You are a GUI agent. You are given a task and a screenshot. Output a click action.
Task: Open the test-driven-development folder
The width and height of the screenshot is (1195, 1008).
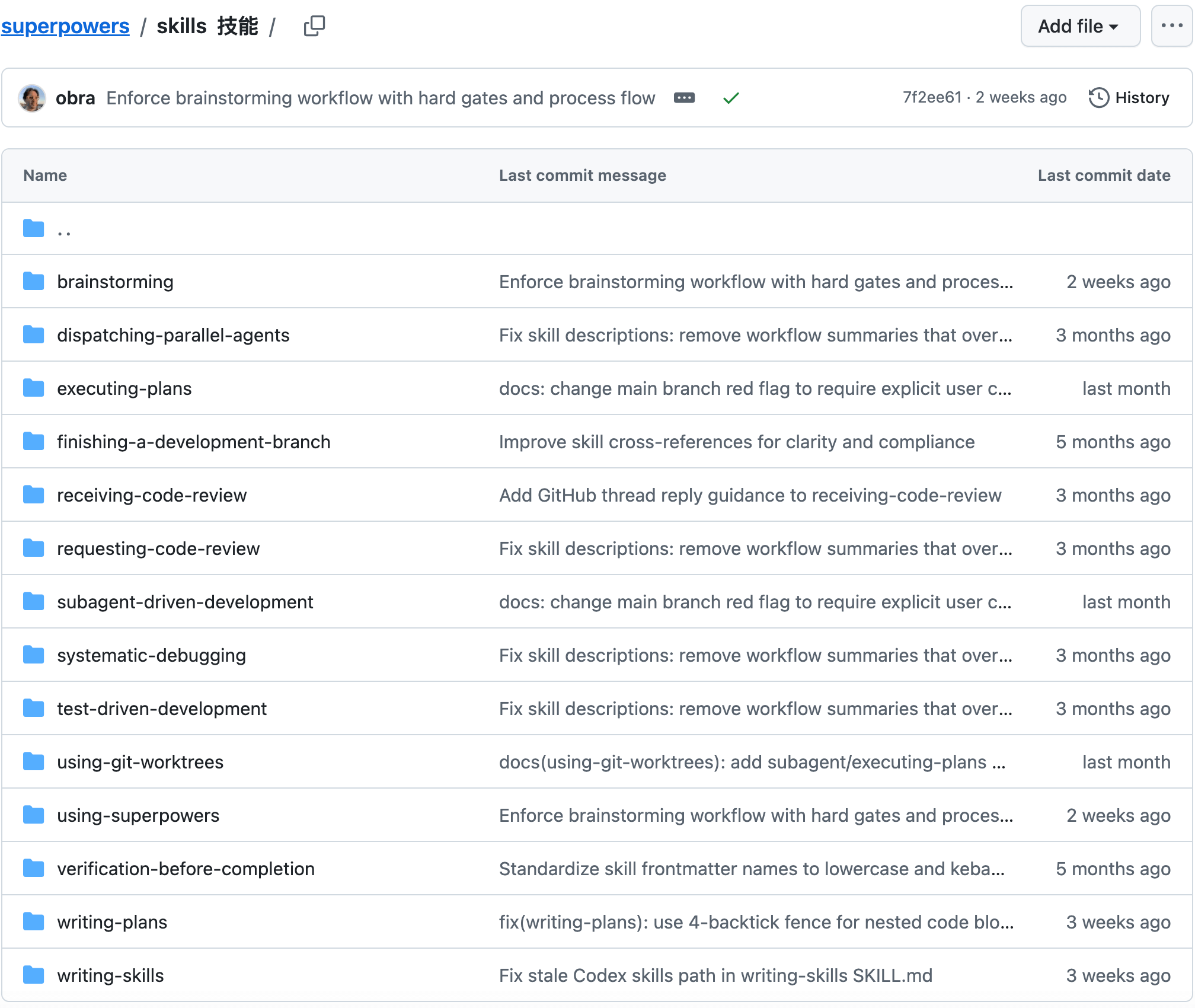(162, 709)
